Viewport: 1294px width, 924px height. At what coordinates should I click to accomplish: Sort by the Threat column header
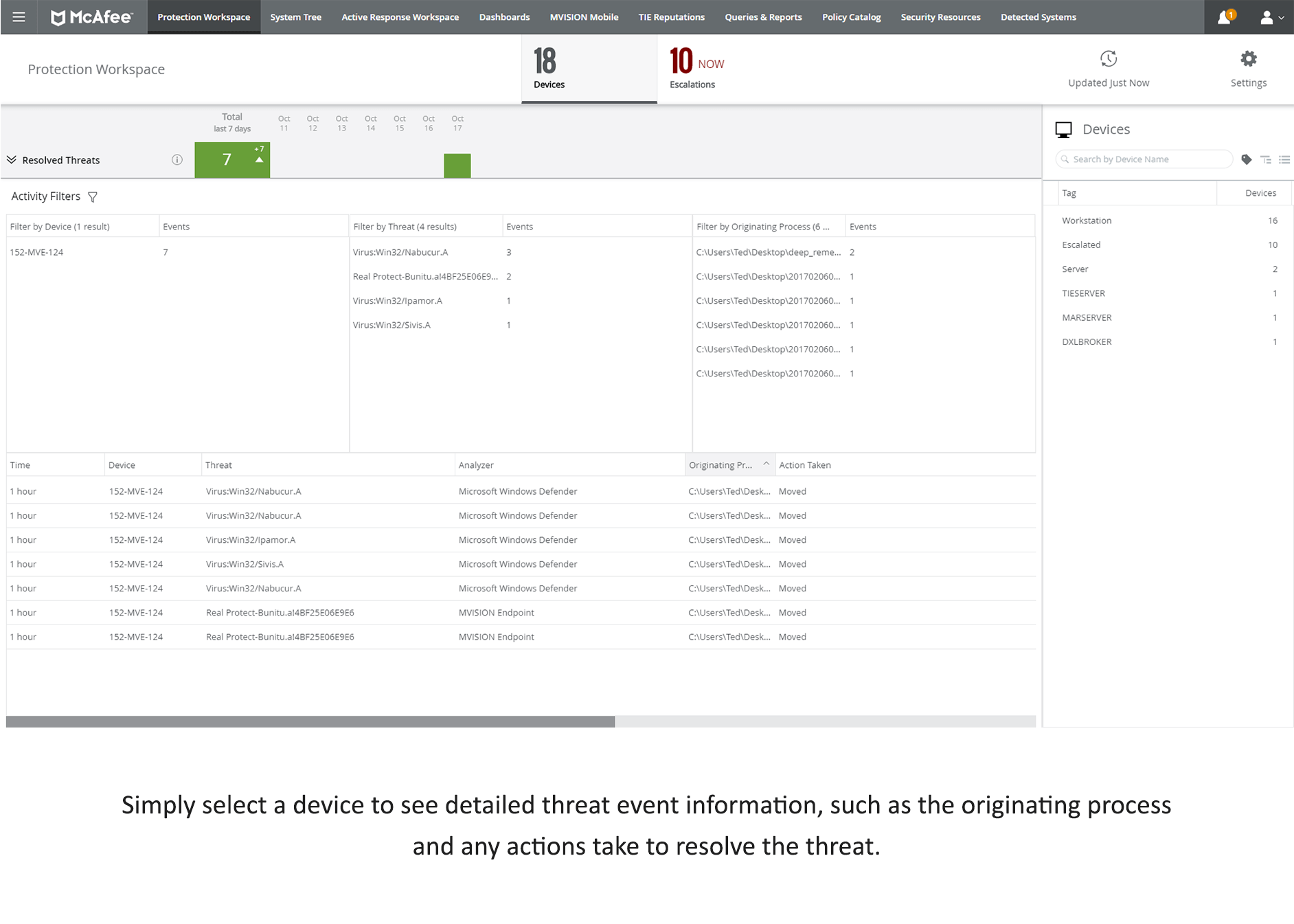[x=328, y=465]
